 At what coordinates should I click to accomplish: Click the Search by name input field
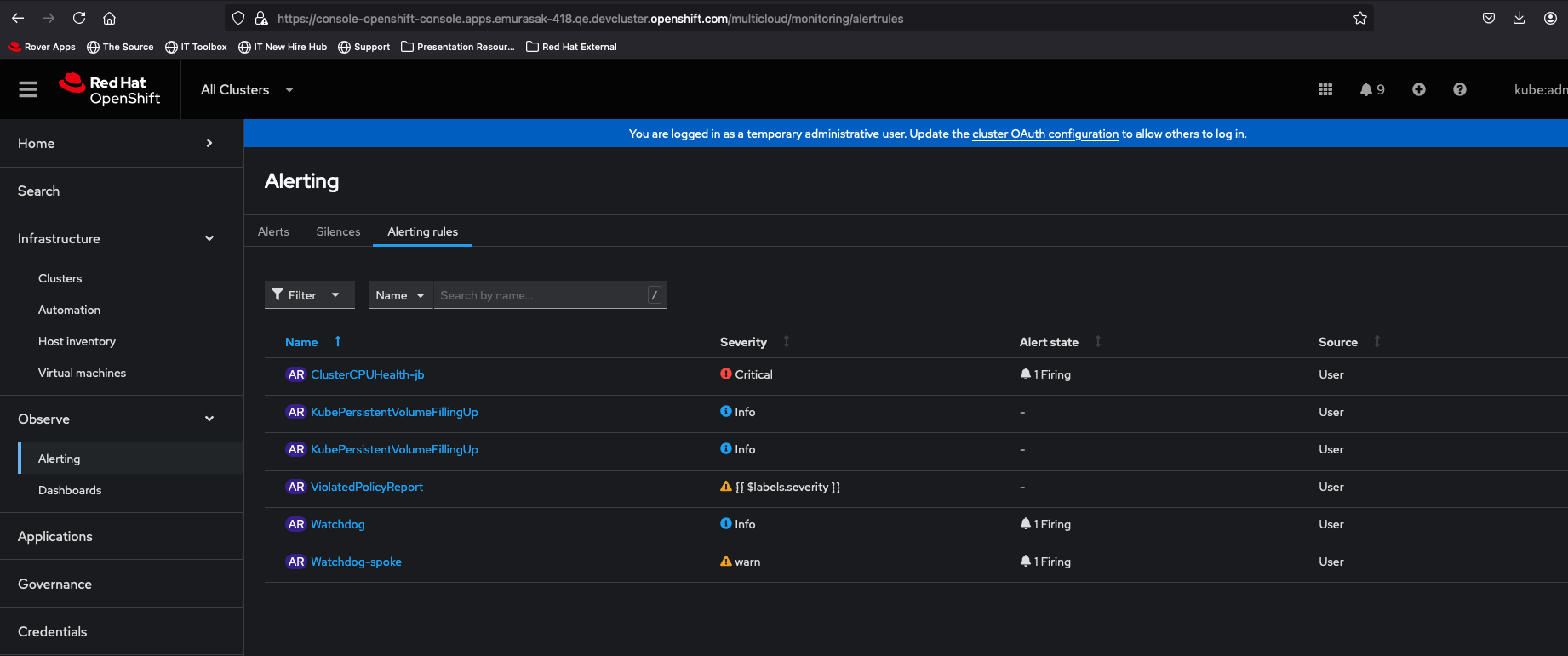point(542,295)
